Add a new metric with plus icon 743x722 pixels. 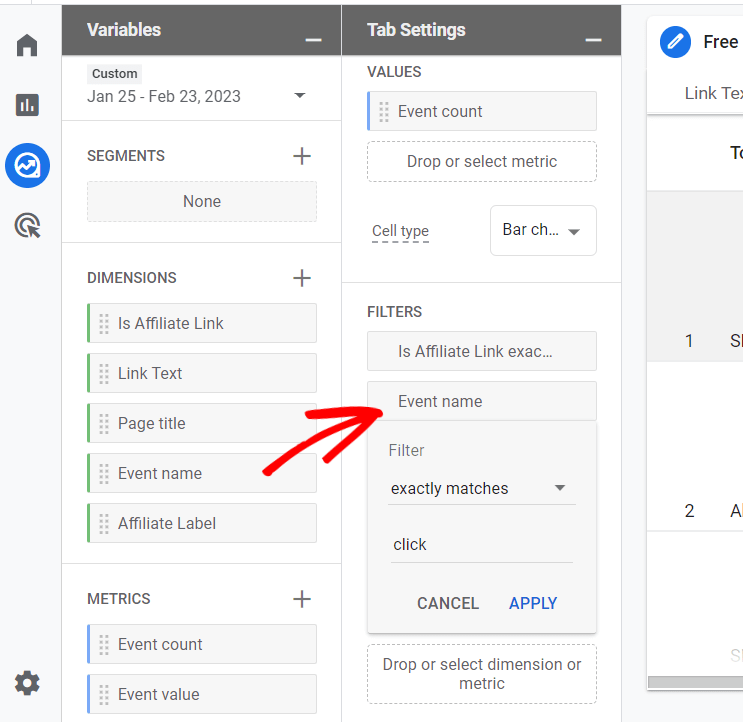click(301, 599)
